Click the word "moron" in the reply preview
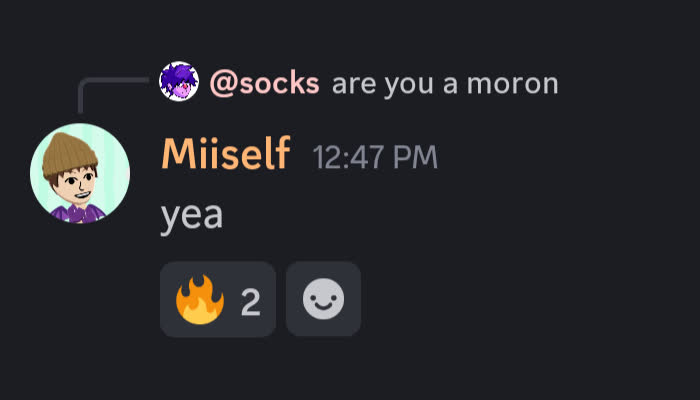 click(512, 83)
